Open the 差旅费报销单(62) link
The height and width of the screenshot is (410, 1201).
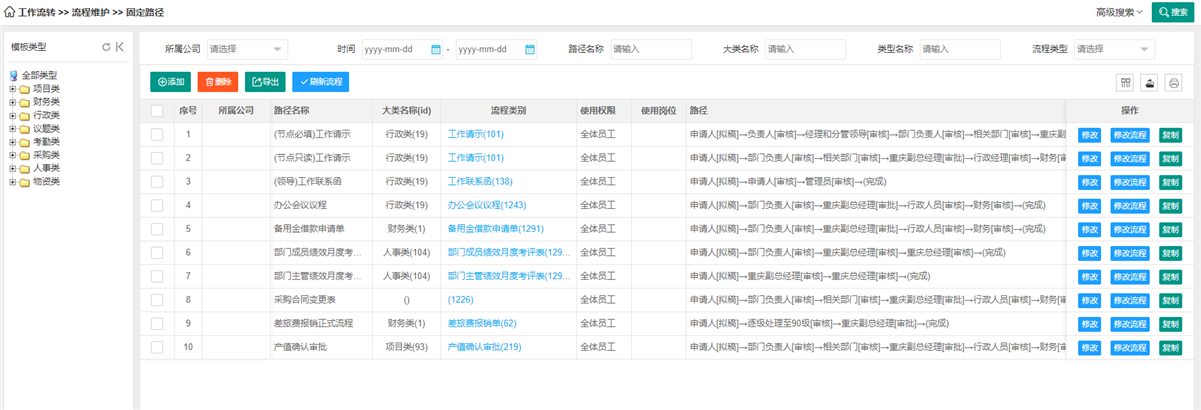[x=481, y=323]
